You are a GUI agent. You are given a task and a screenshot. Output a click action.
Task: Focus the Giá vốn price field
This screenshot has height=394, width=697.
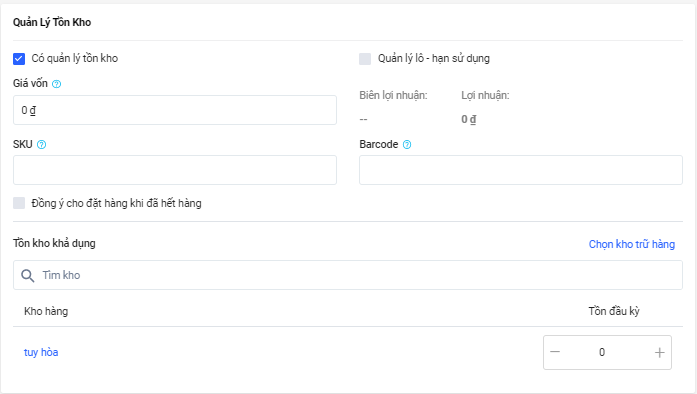point(175,110)
